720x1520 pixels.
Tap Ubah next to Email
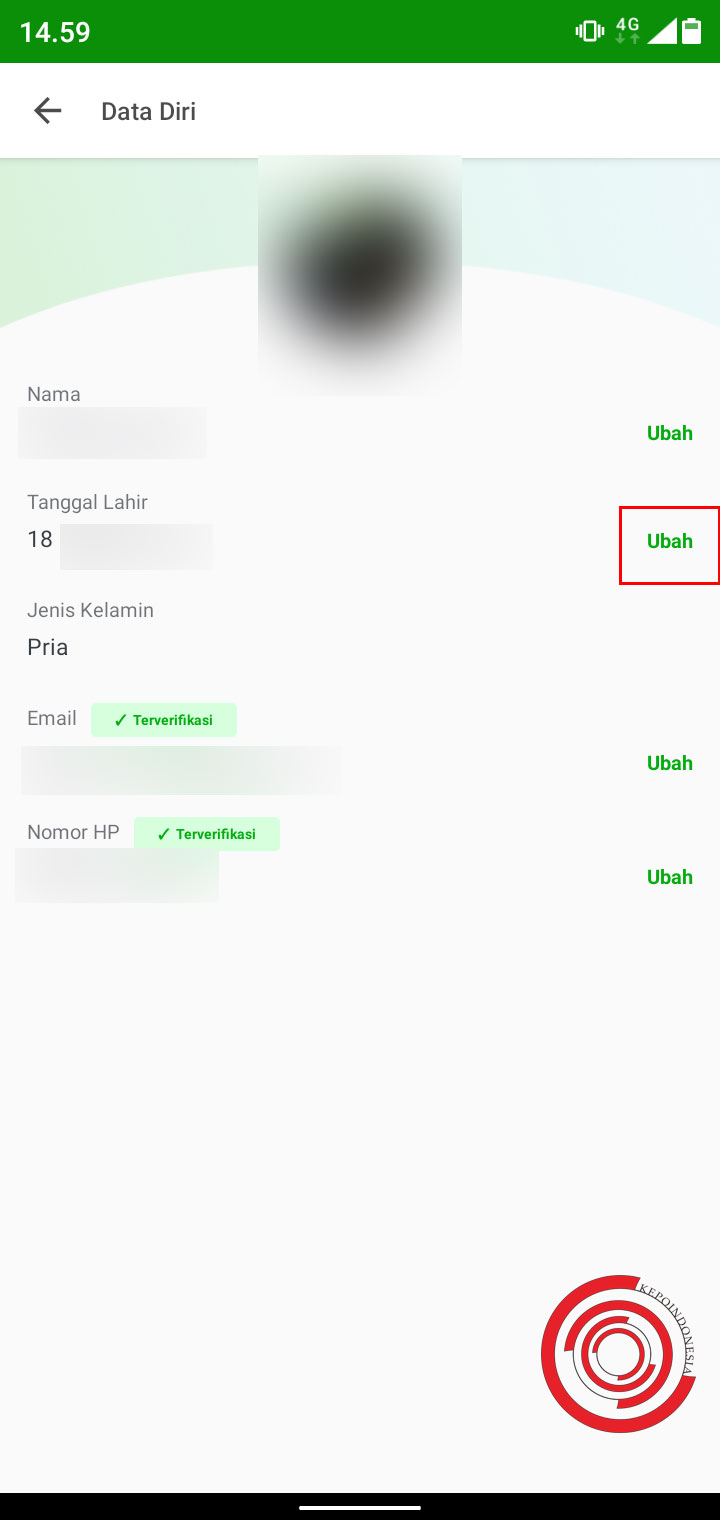click(669, 762)
